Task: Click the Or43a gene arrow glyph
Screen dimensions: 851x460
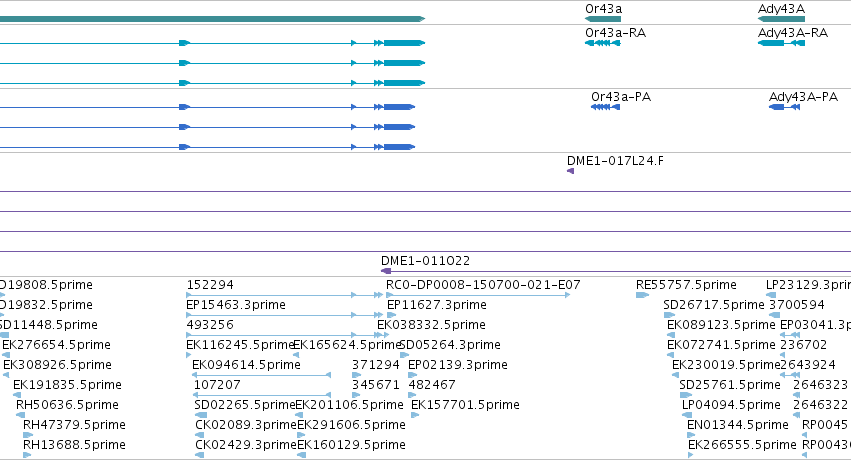Action: 603,19
